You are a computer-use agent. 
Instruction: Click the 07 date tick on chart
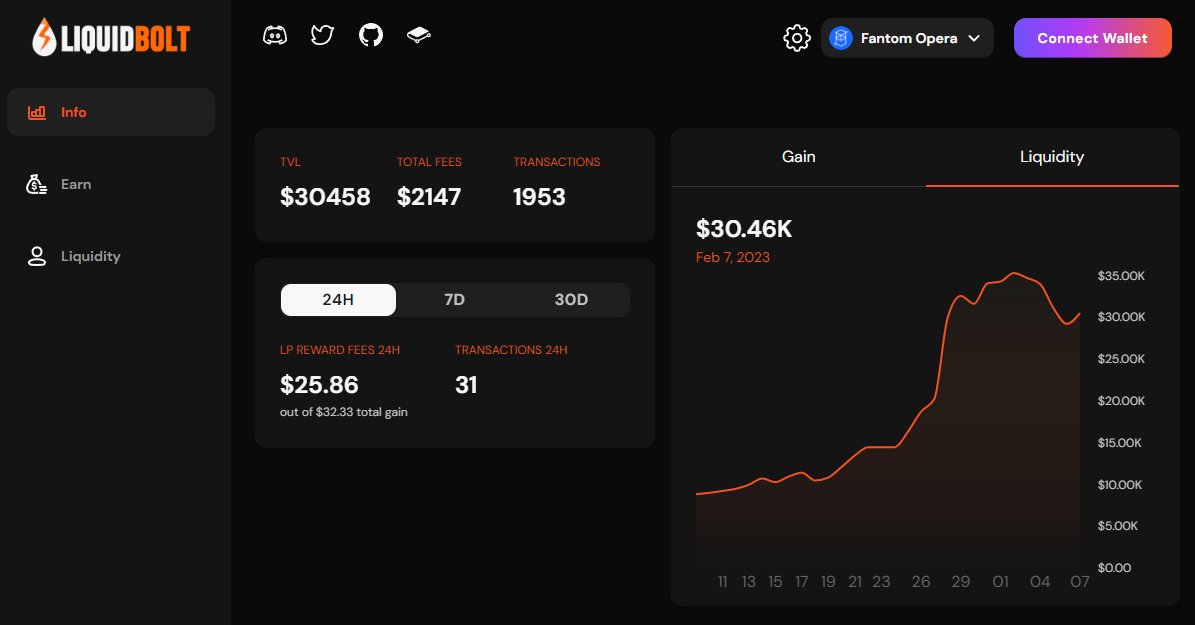click(x=1080, y=582)
